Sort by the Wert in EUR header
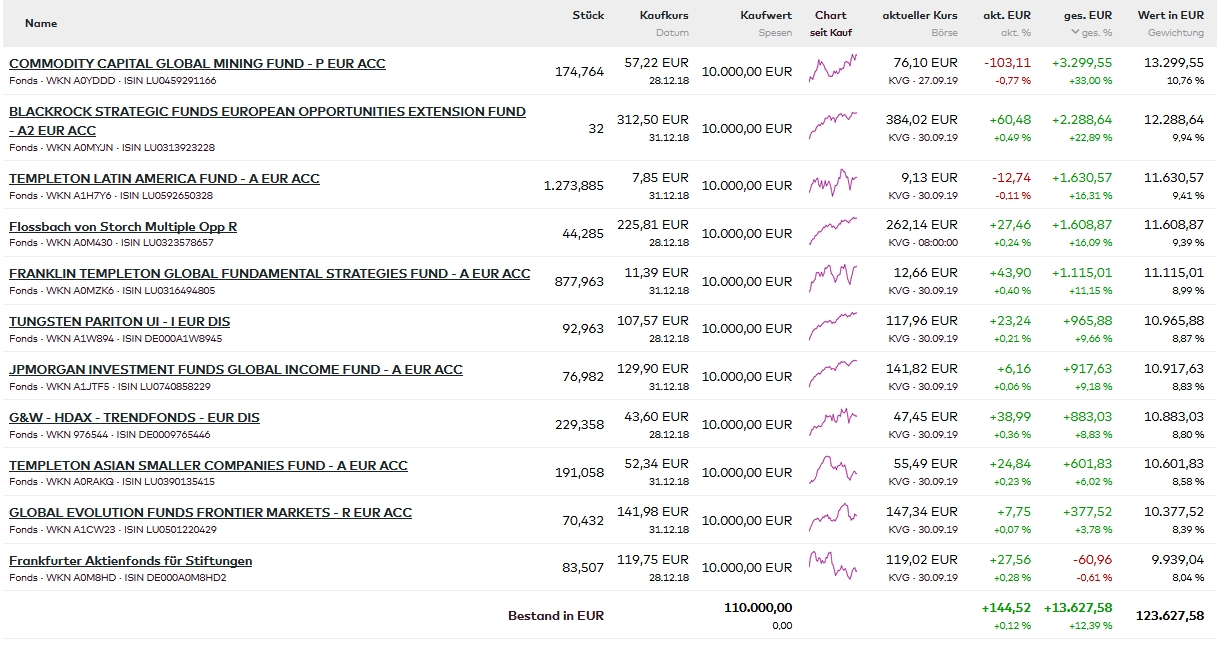 1170,16
